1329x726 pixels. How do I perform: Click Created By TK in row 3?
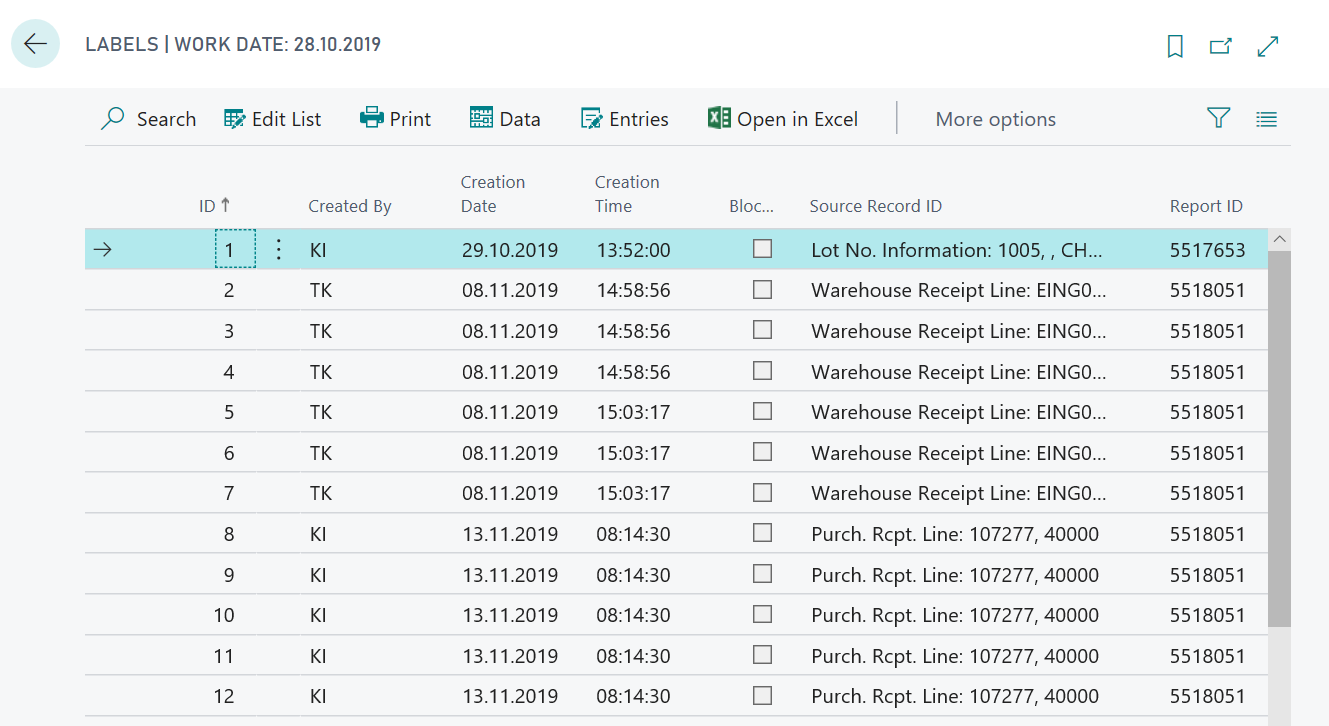coord(320,331)
